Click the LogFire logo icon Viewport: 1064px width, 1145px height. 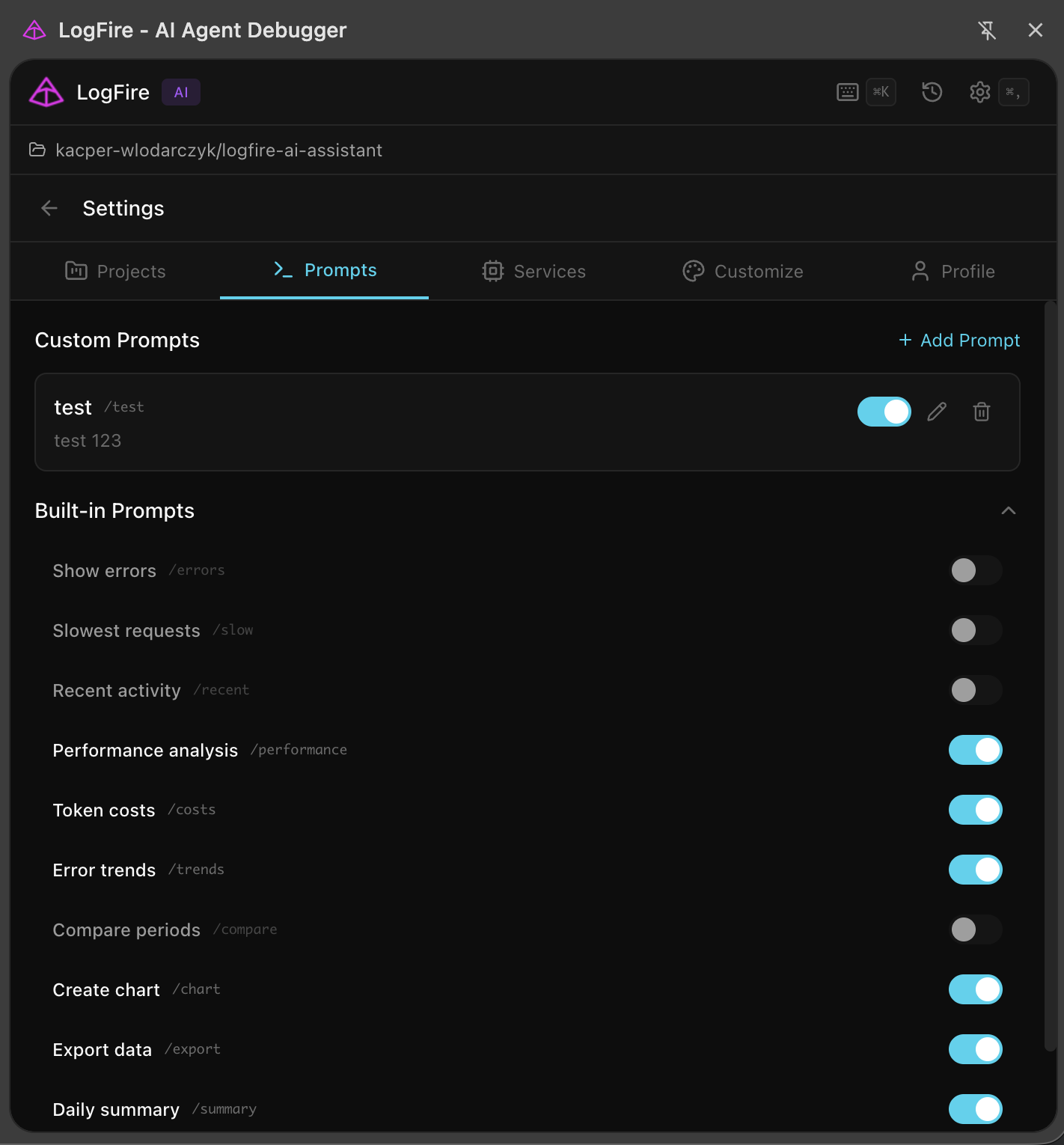[46, 92]
